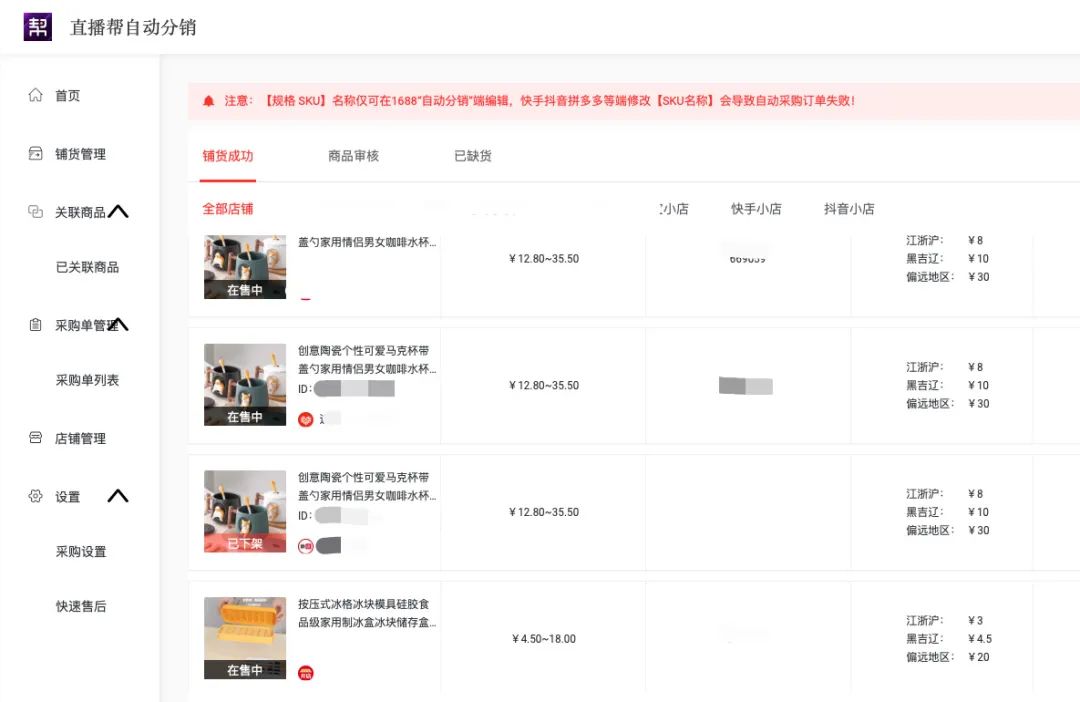
Task: Click the platform badge on the ice mold product
Action: [x=306, y=673]
